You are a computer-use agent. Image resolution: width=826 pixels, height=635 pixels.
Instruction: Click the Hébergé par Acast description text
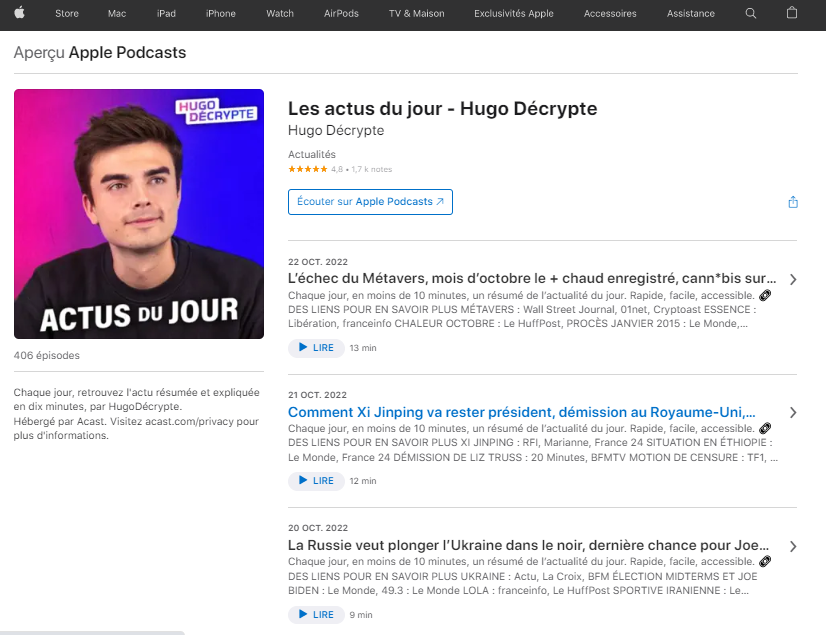(x=136, y=428)
